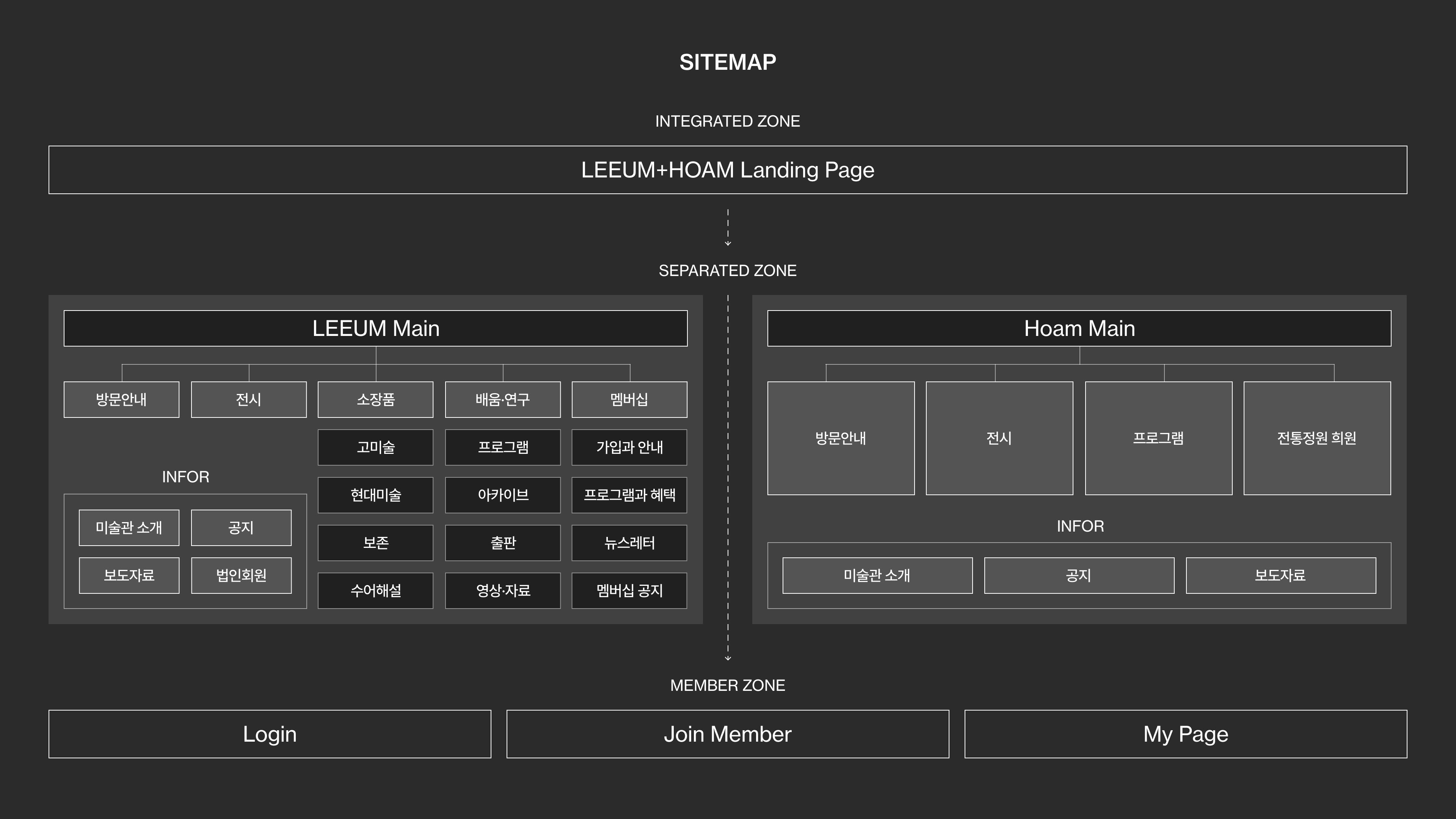Select 방문안내 under Hoam Main
The height and width of the screenshot is (819, 1456).
pos(841,438)
